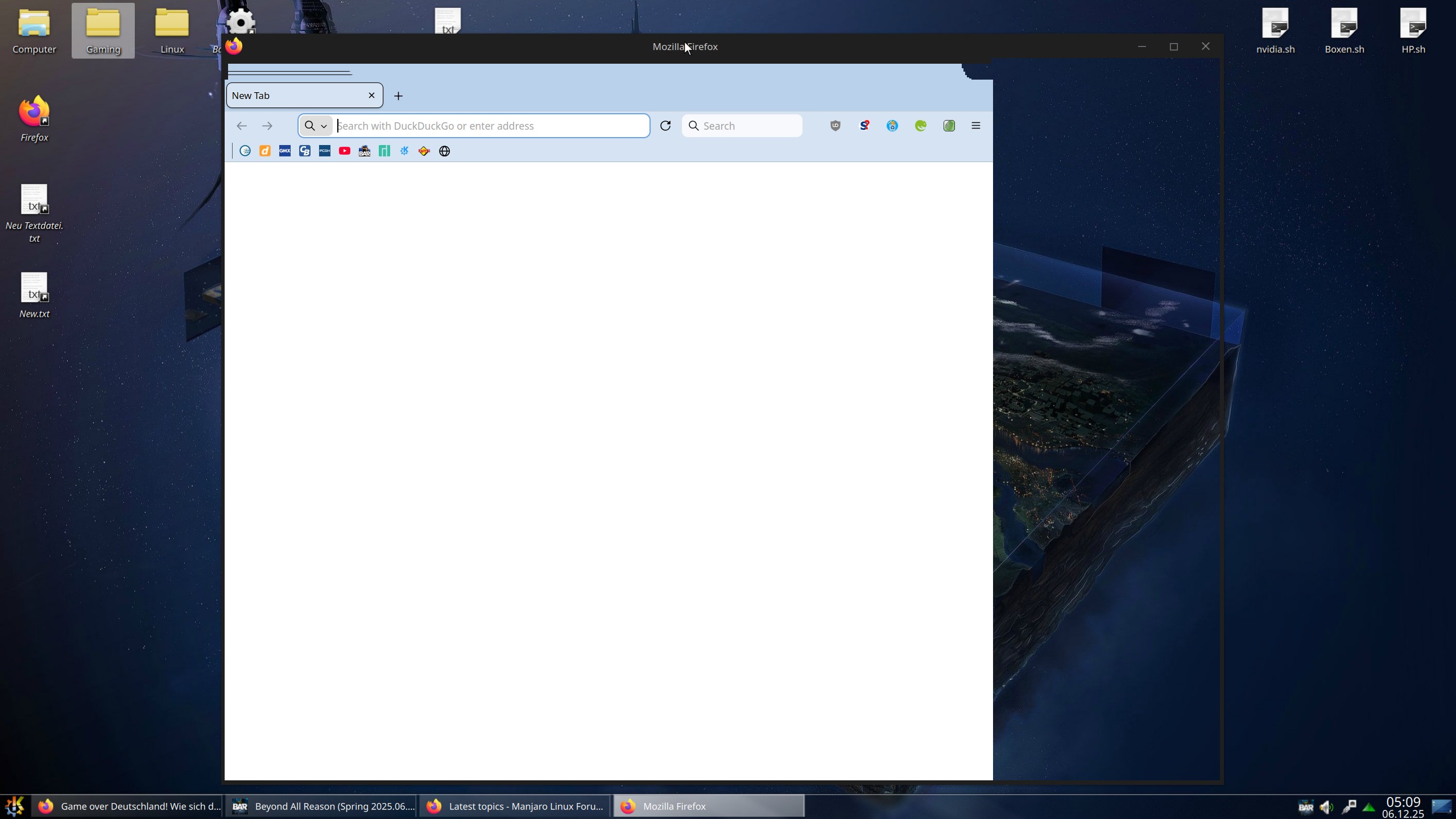
Task: Open the PCGH bookmark icon
Action: (325, 151)
